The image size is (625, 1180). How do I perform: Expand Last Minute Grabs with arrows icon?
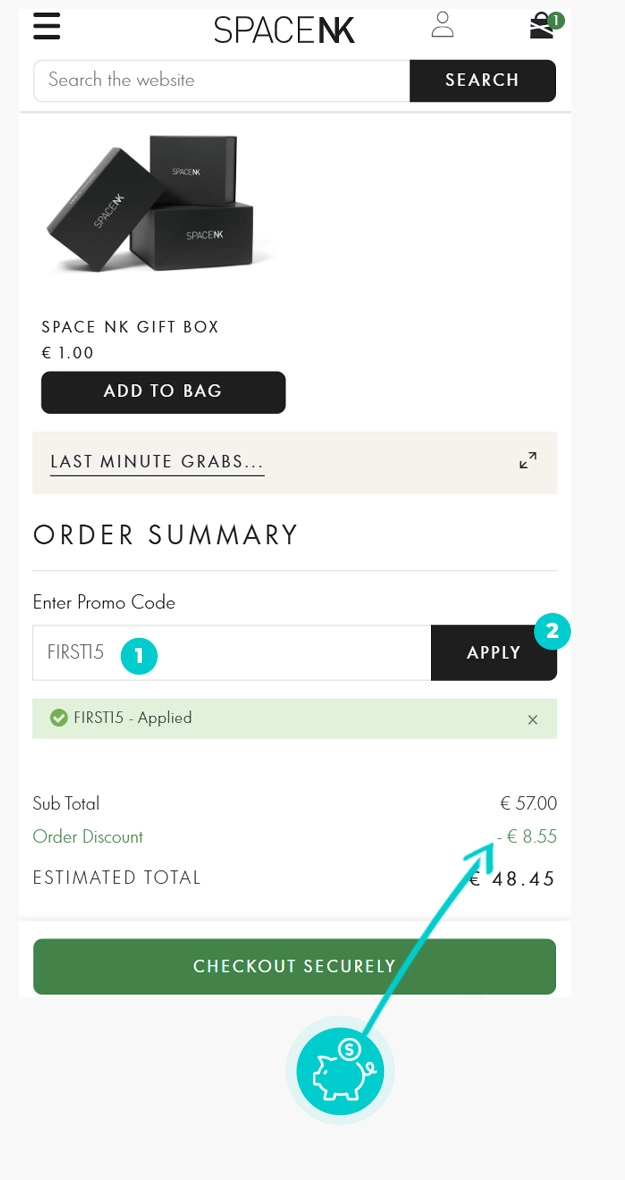click(x=528, y=461)
